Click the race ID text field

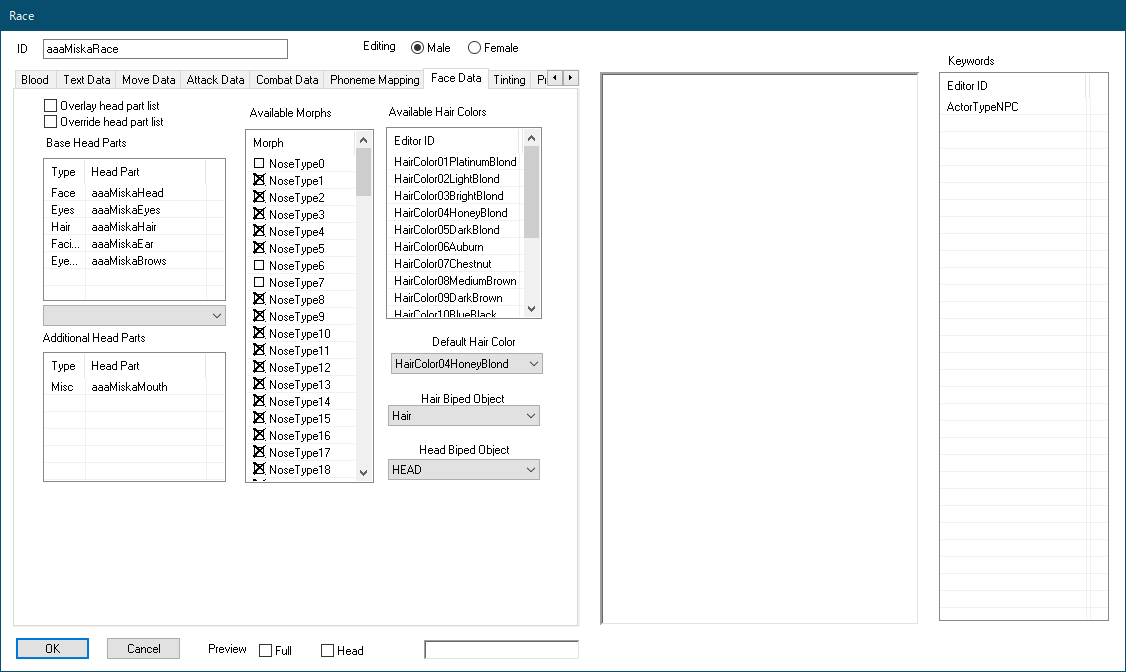click(x=165, y=49)
